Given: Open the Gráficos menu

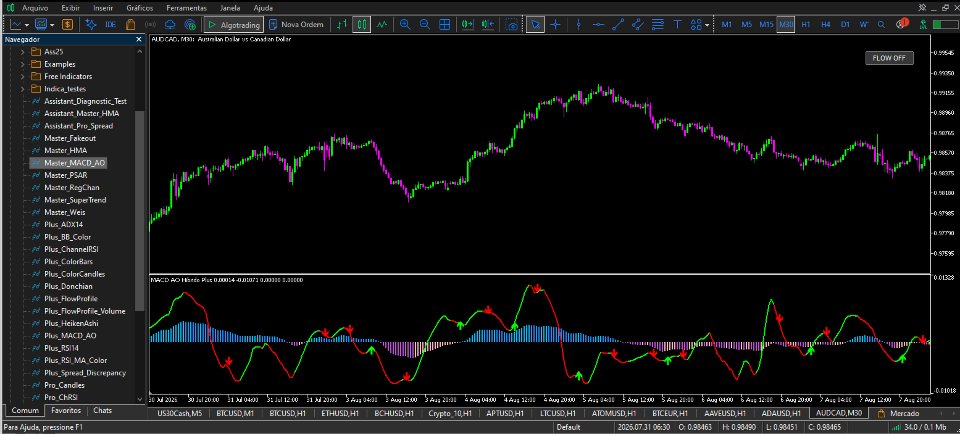Looking at the screenshot, I should click(140, 8).
